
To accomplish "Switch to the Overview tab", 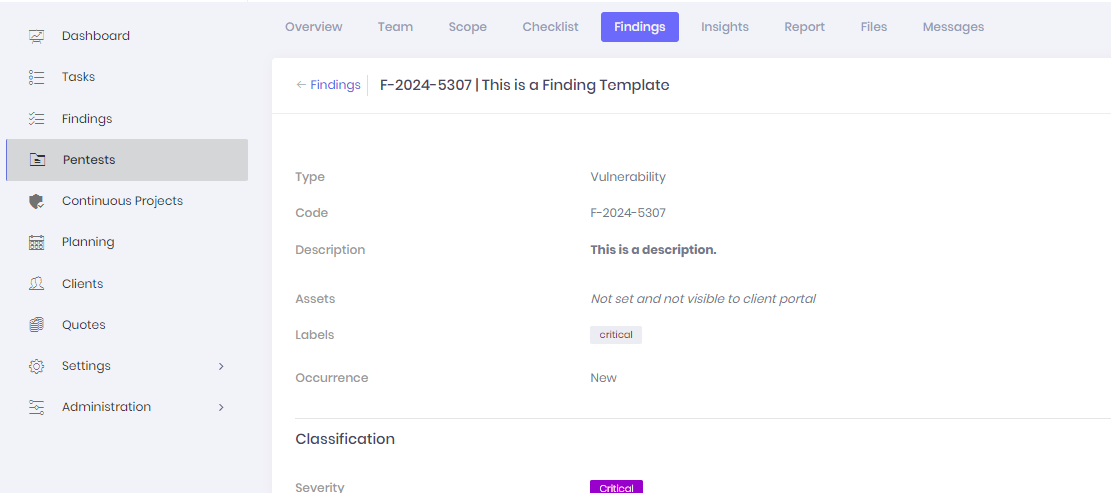I will 313,27.
